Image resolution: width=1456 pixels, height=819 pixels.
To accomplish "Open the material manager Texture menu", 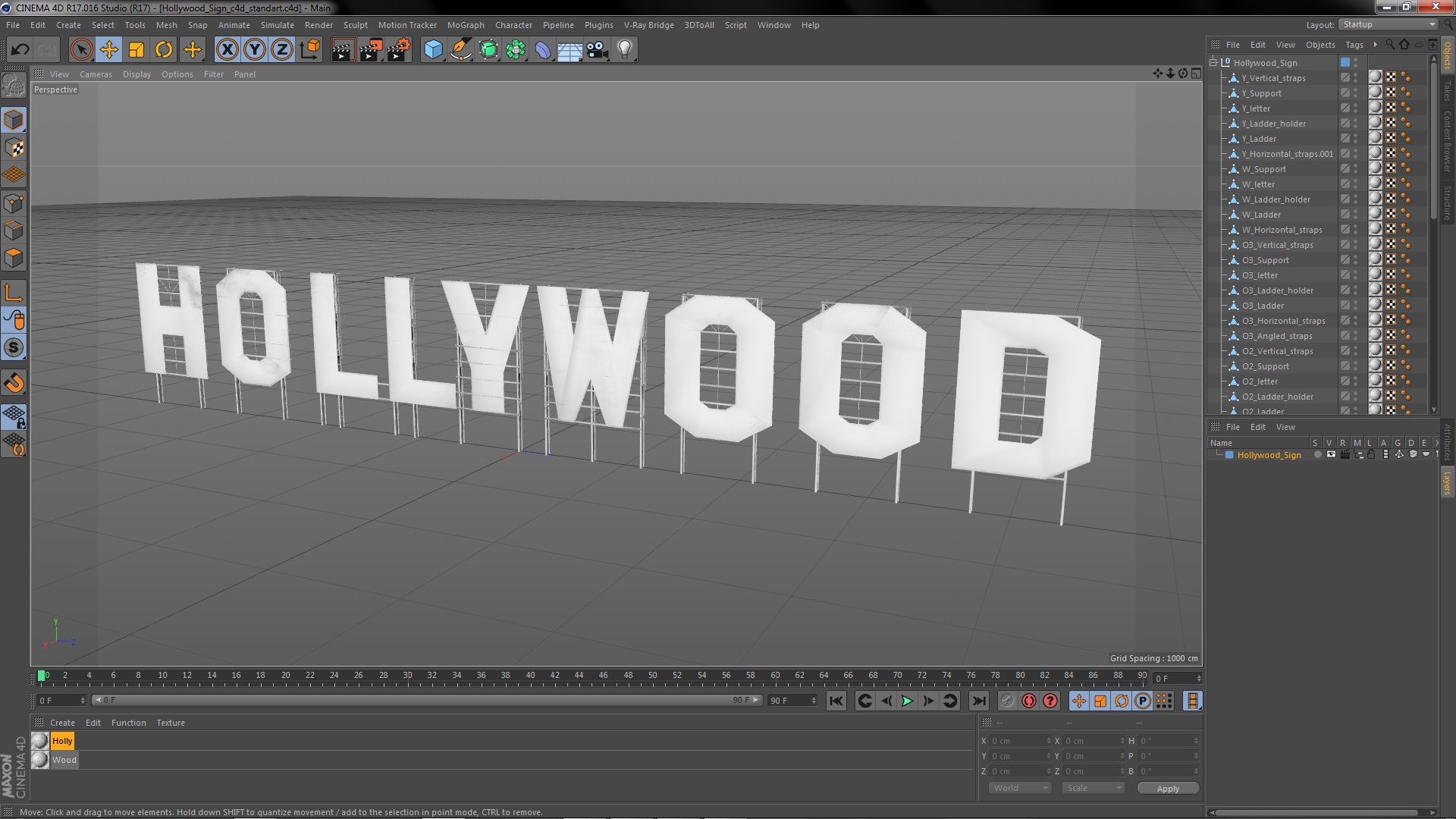I will point(170,723).
